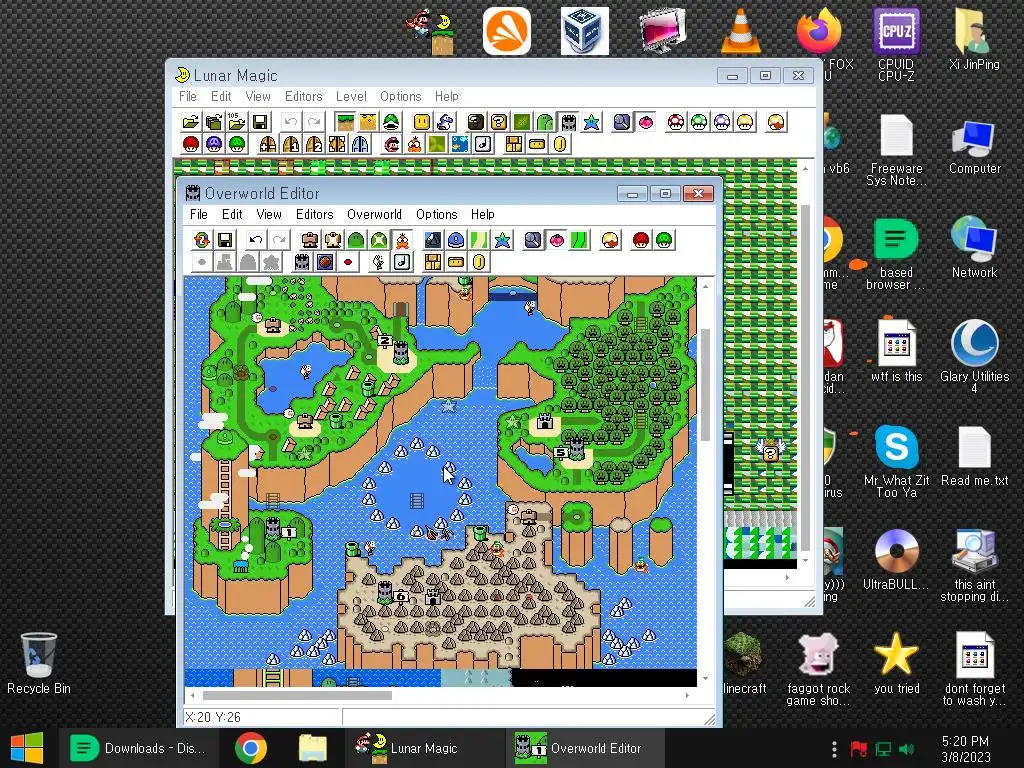
Task: Toggle the magnifier icon in Lunar Magic toolbar
Action: coord(622,122)
